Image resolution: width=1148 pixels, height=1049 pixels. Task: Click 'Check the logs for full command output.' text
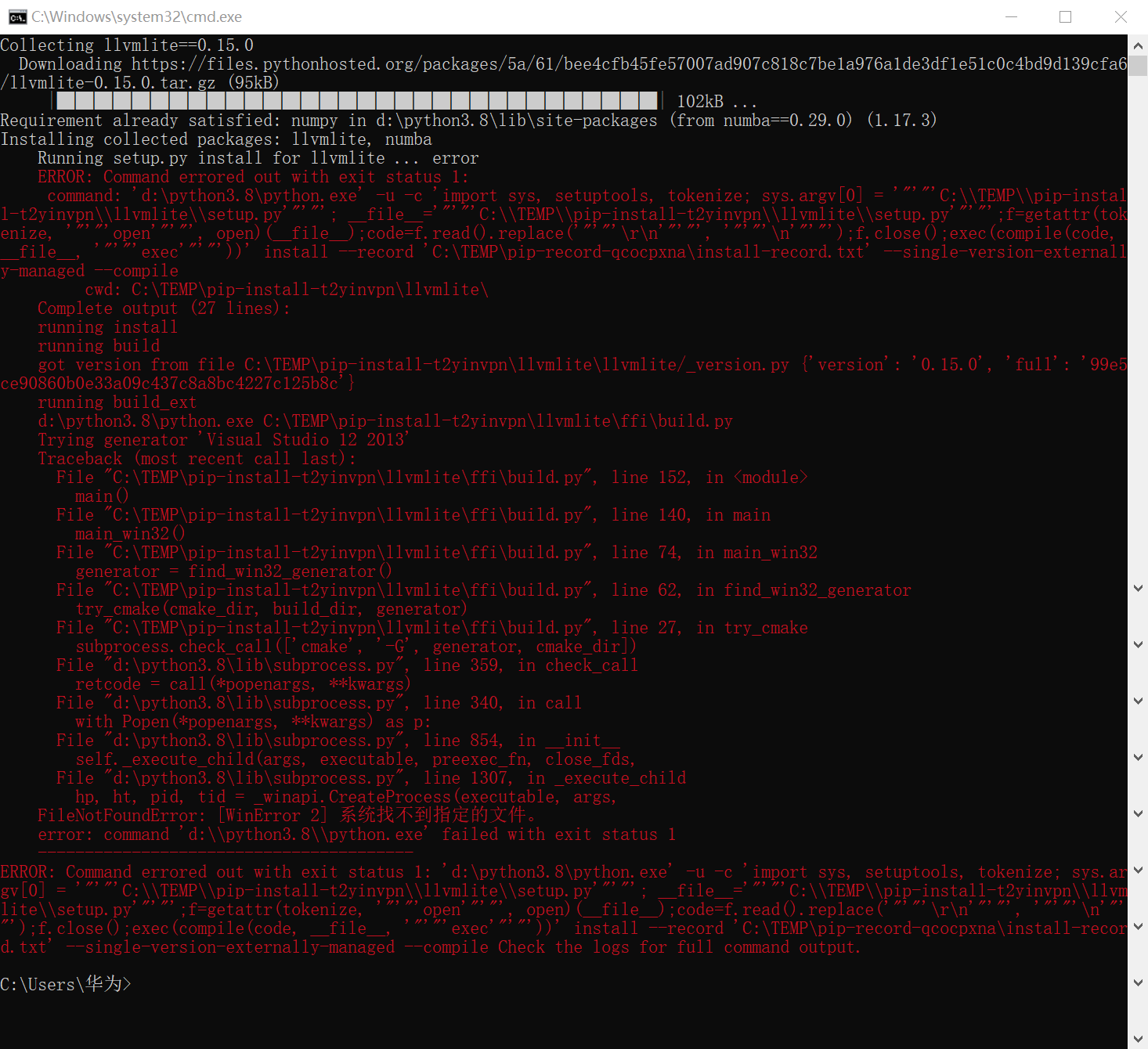pos(680,947)
